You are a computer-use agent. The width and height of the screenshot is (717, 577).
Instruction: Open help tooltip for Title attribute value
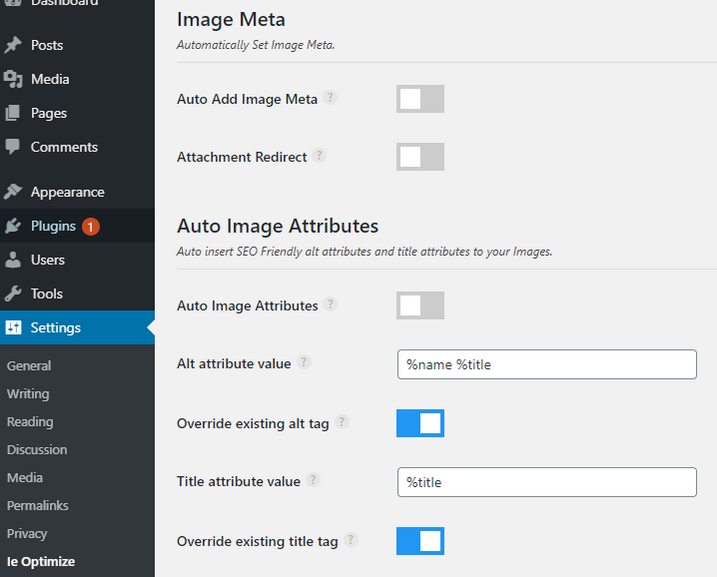click(313, 480)
